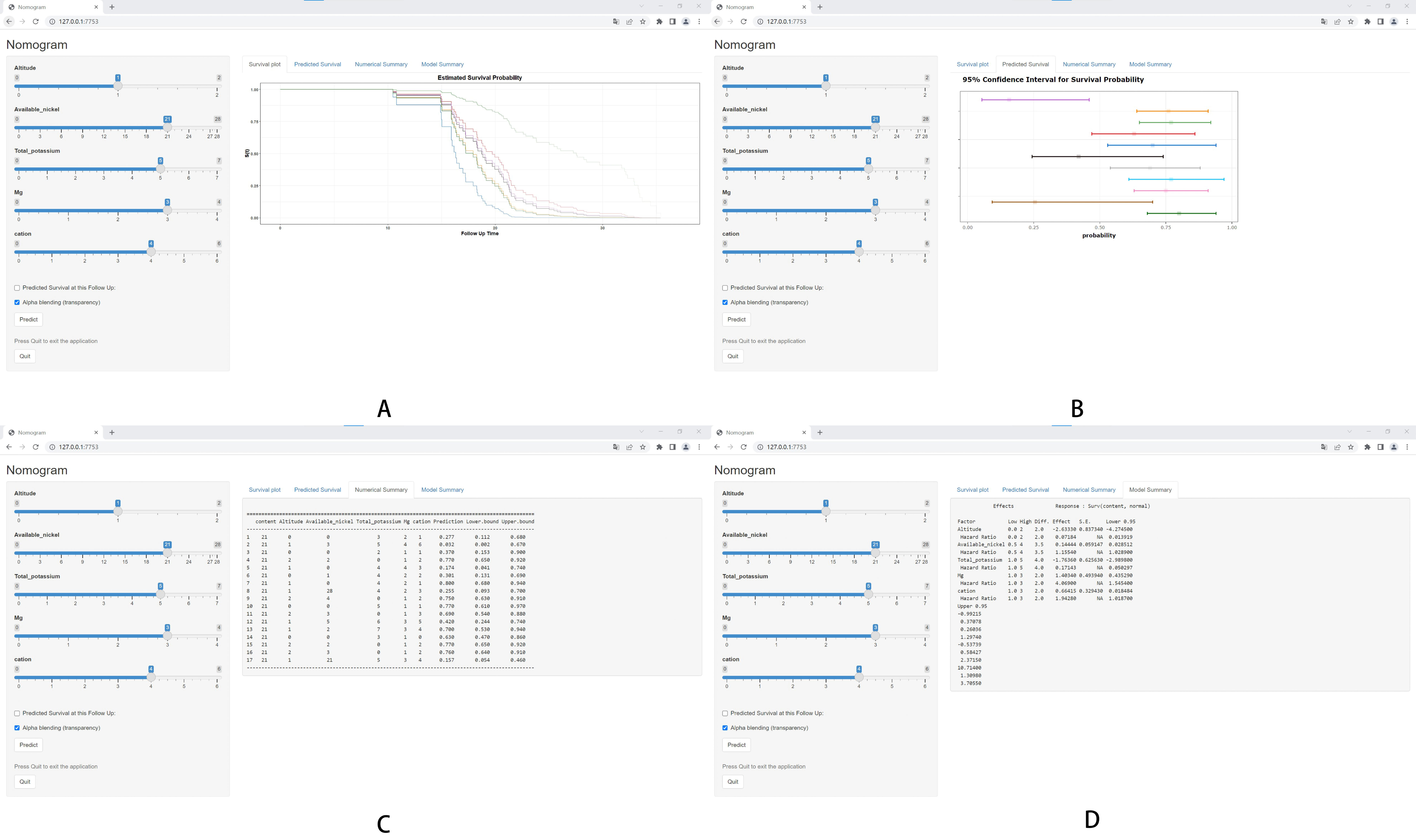
Task: Open Chrome three-dot menu in panel A
Action: [699, 21]
